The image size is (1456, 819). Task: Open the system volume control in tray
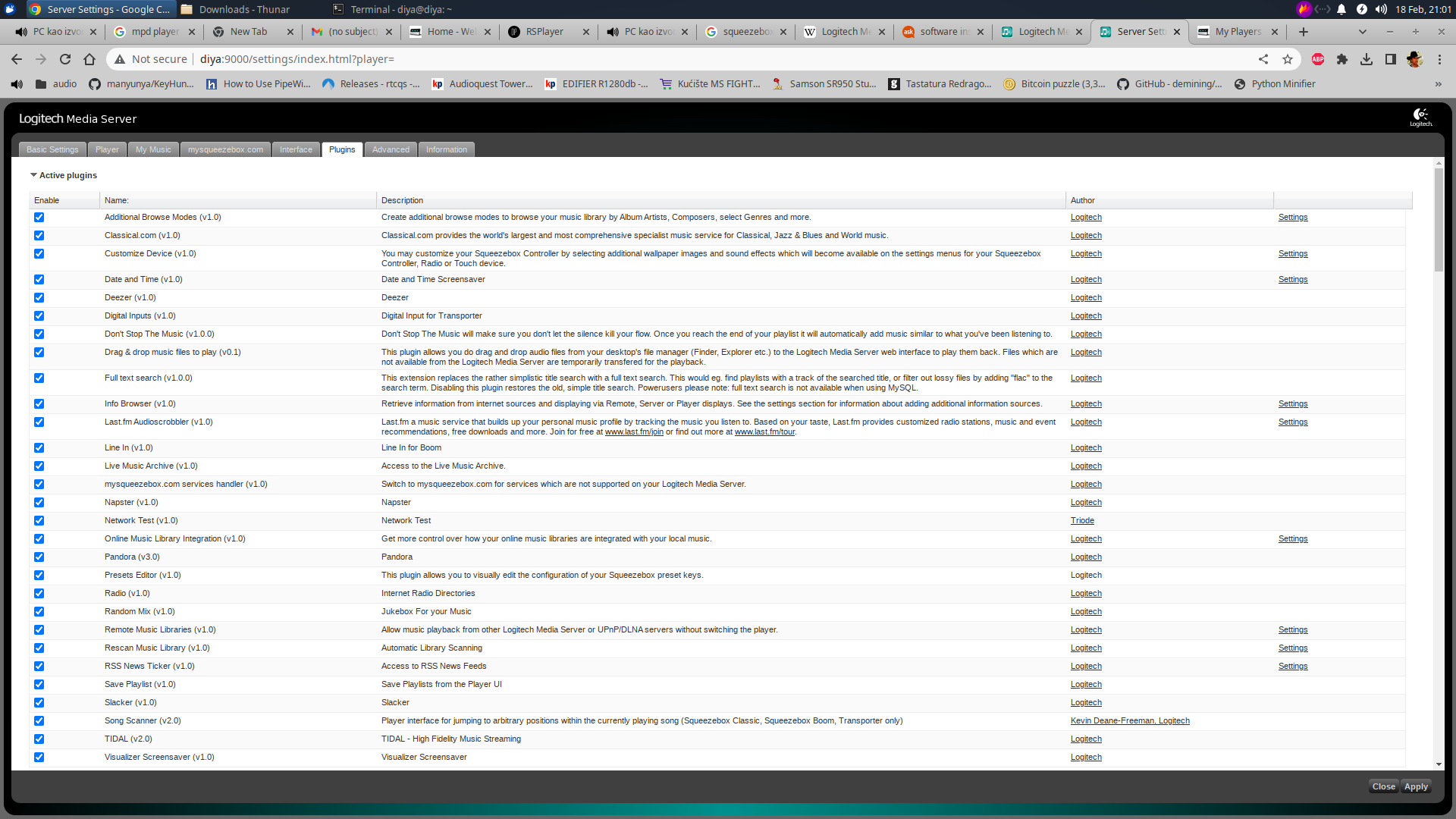1381,9
